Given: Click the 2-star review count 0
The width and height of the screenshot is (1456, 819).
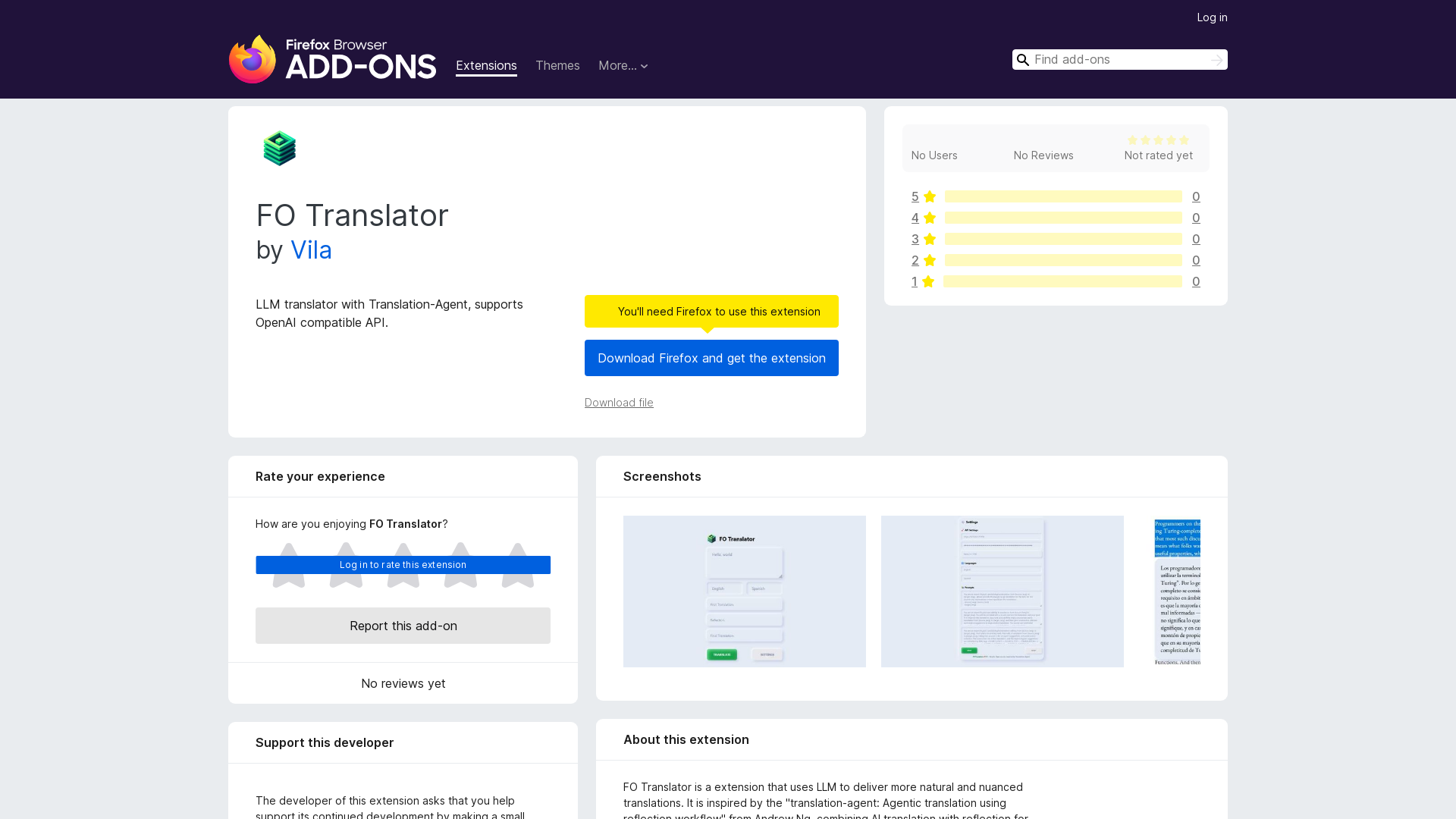Looking at the screenshot, I should [1196, 260].
